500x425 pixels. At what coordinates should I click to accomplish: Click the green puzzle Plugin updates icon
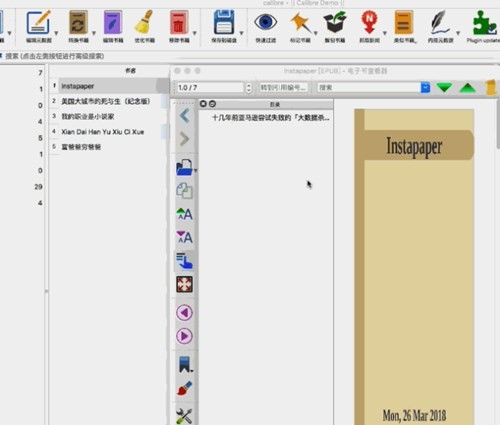coord(484,22)
